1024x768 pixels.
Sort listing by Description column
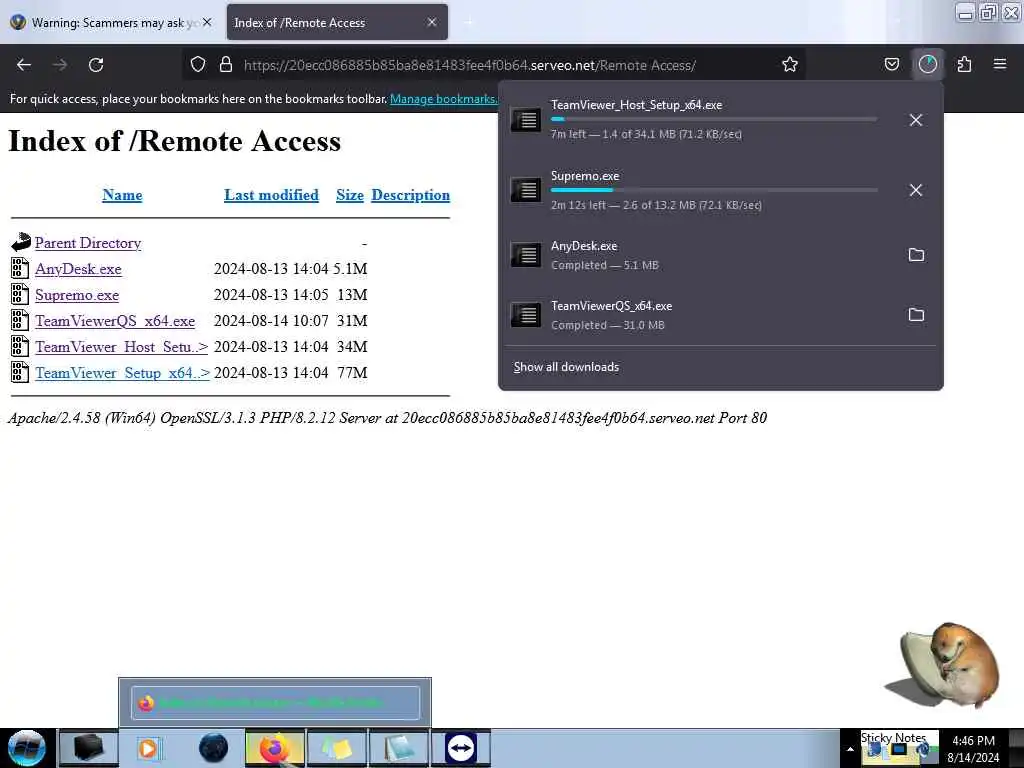[410, 195]
